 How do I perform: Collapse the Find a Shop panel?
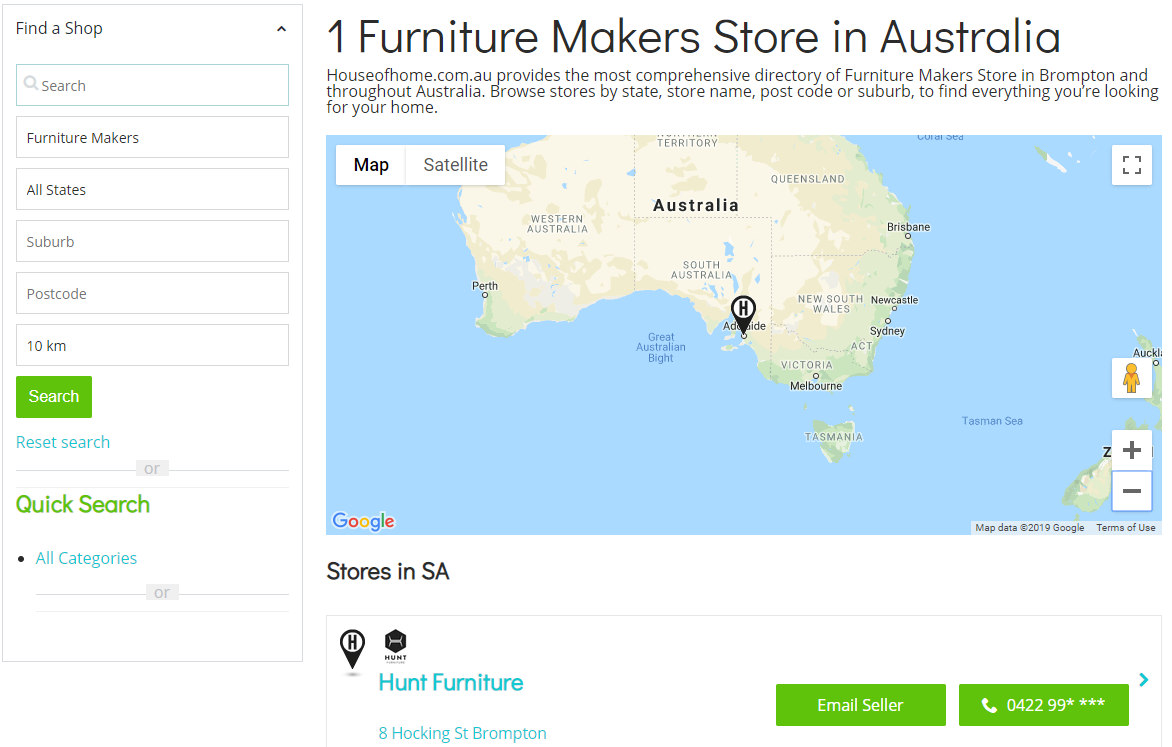click(x=281, y=29)
